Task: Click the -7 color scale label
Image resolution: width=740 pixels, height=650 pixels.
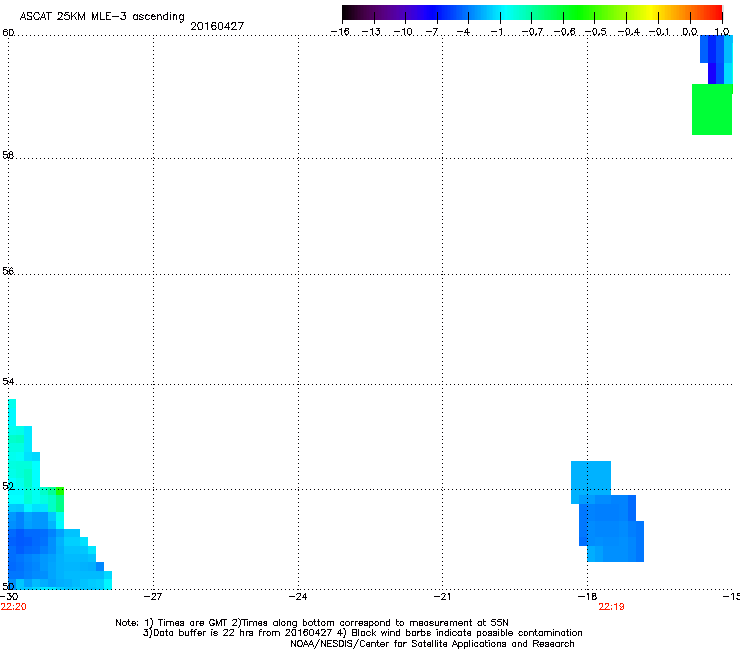Action: [x=432, y=32]
